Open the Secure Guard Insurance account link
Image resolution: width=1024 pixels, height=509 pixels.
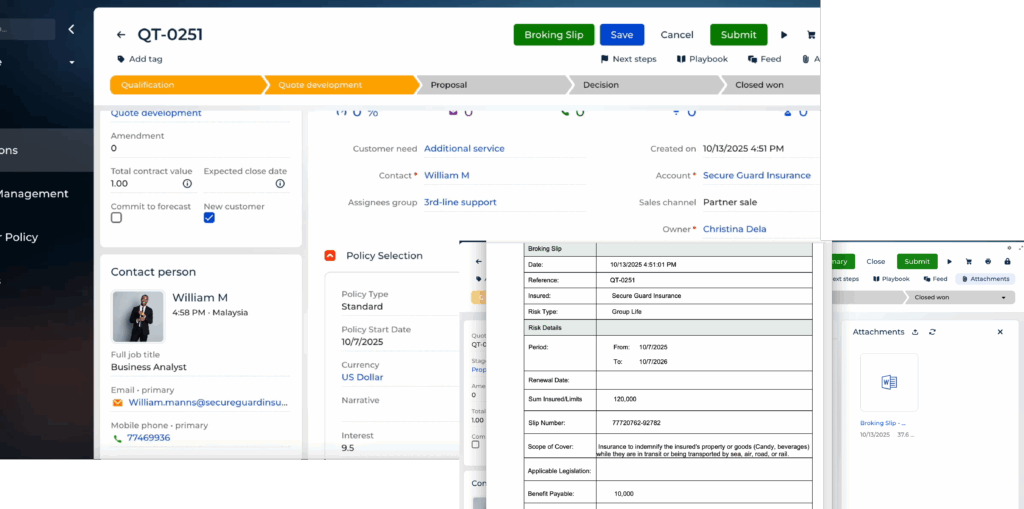click(x=756, y=176)
